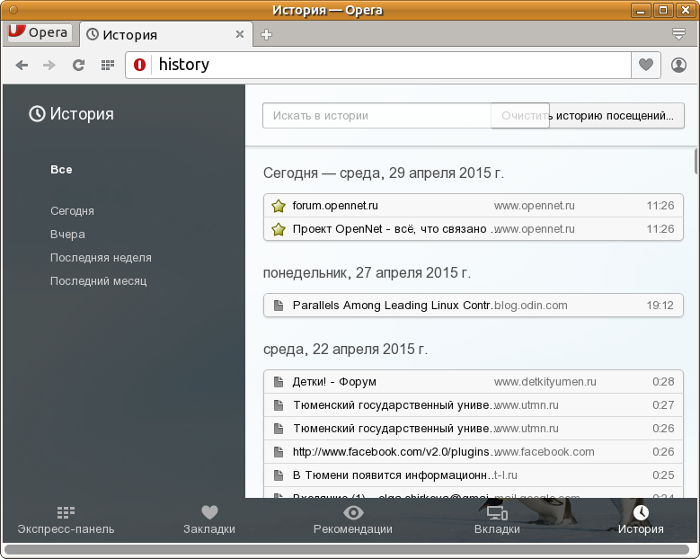Image resolution: width=700 pixels, height=559 pixels.
Task: Click page icon beside Детки! - Форум
Action: [x=279, y=382]
